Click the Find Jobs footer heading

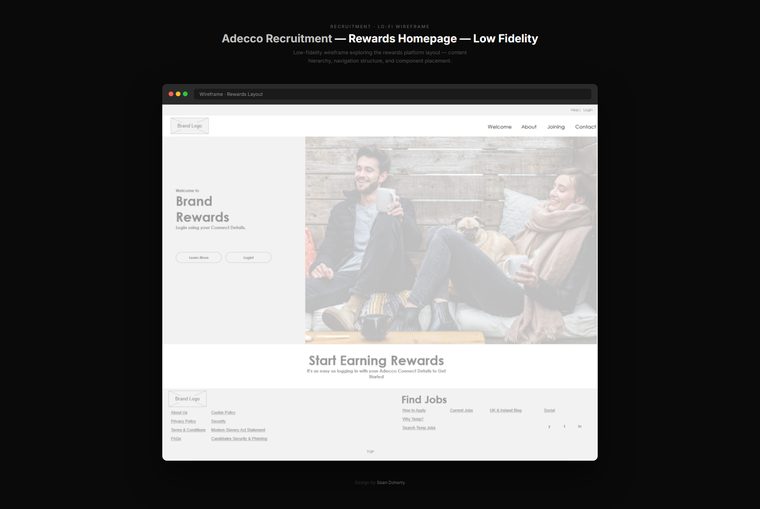424,400
